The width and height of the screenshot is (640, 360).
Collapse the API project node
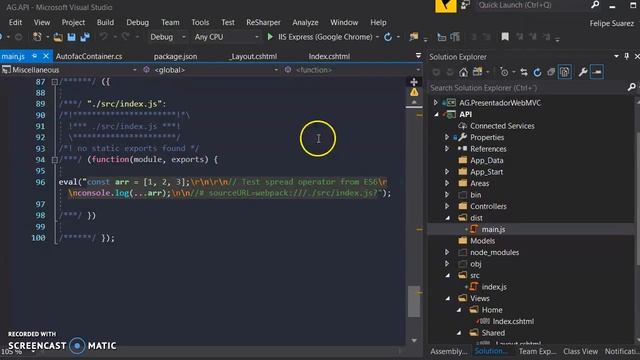(x=436, y=115)
